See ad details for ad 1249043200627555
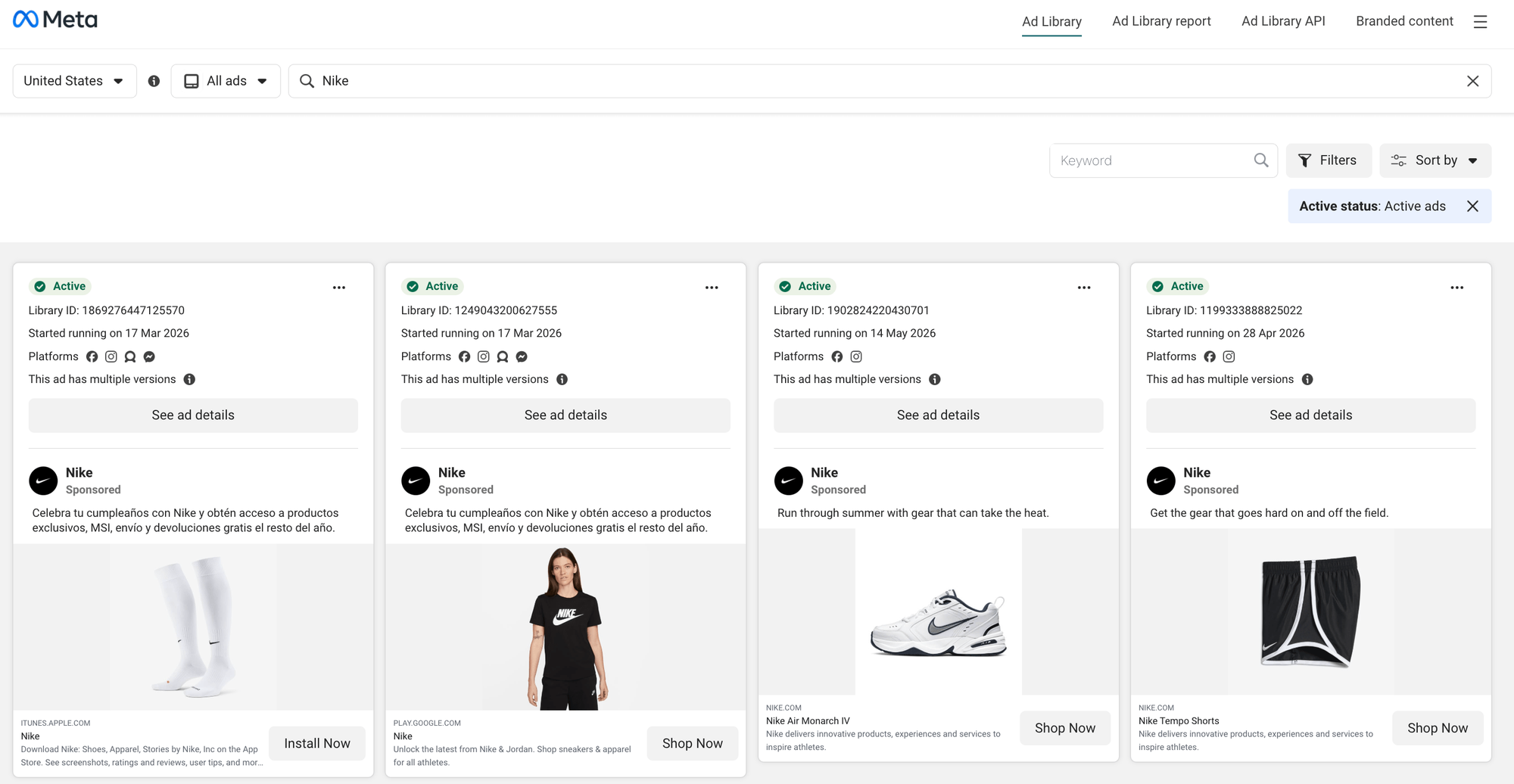 point(565,415)
